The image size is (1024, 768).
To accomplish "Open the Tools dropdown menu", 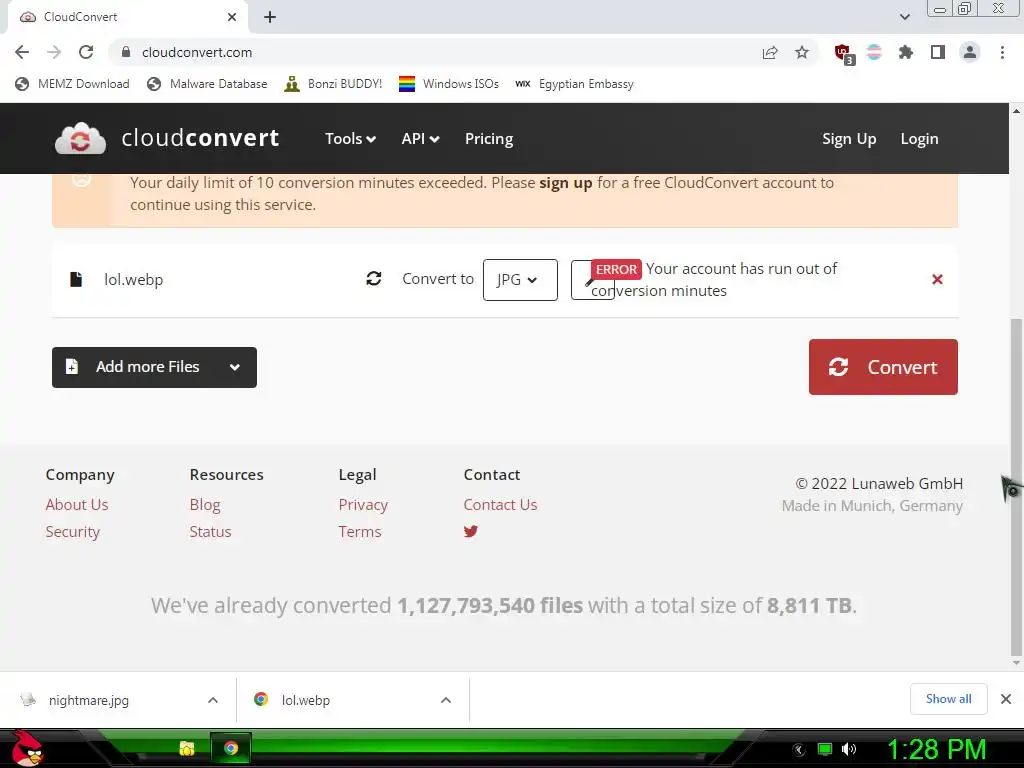I will (350, 138).
